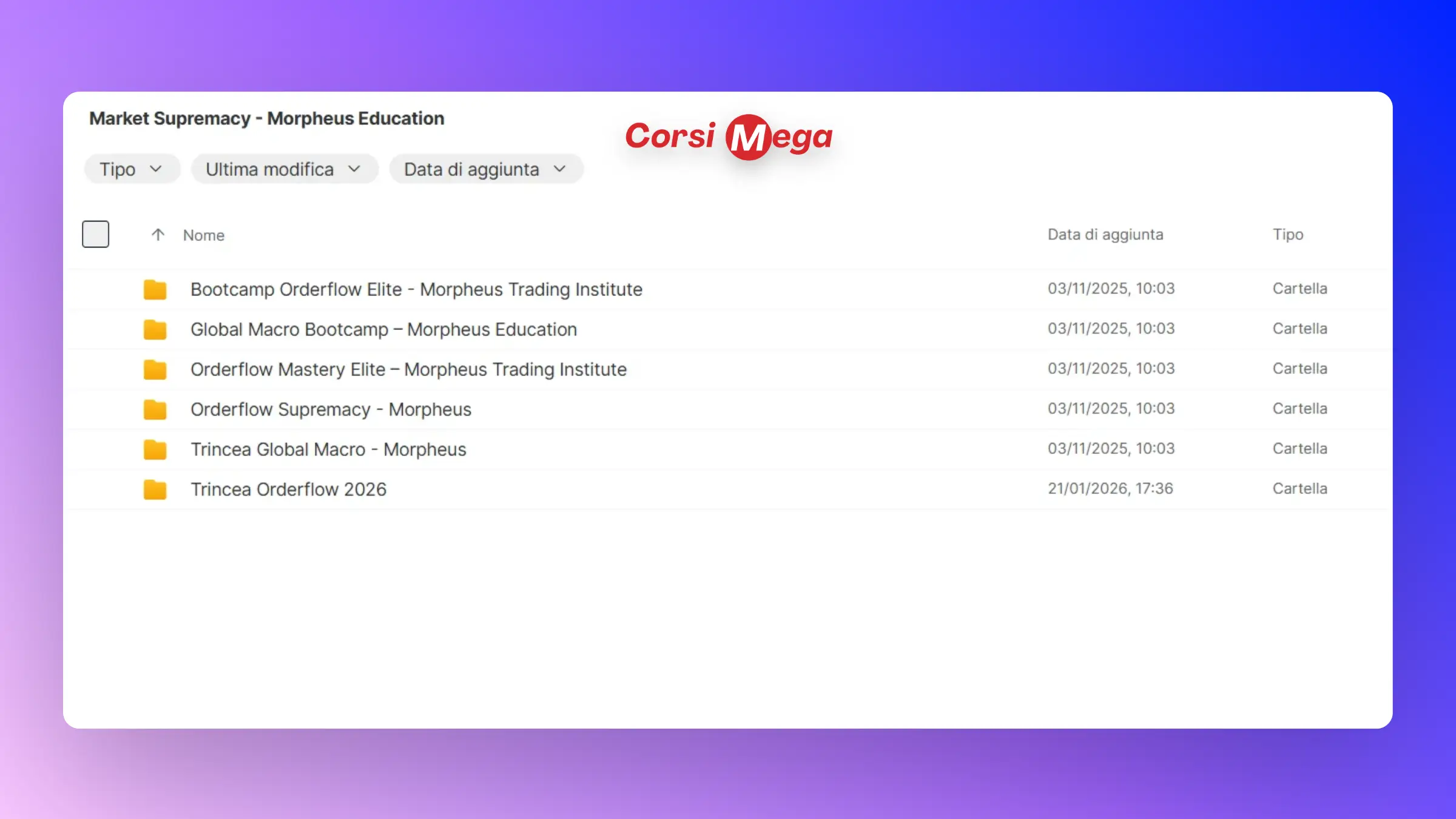Click the Bootcamp Orderflow Elite folder icon
Screen dimensions: 1456x819
pyautogui.click(x=155, y=289)
